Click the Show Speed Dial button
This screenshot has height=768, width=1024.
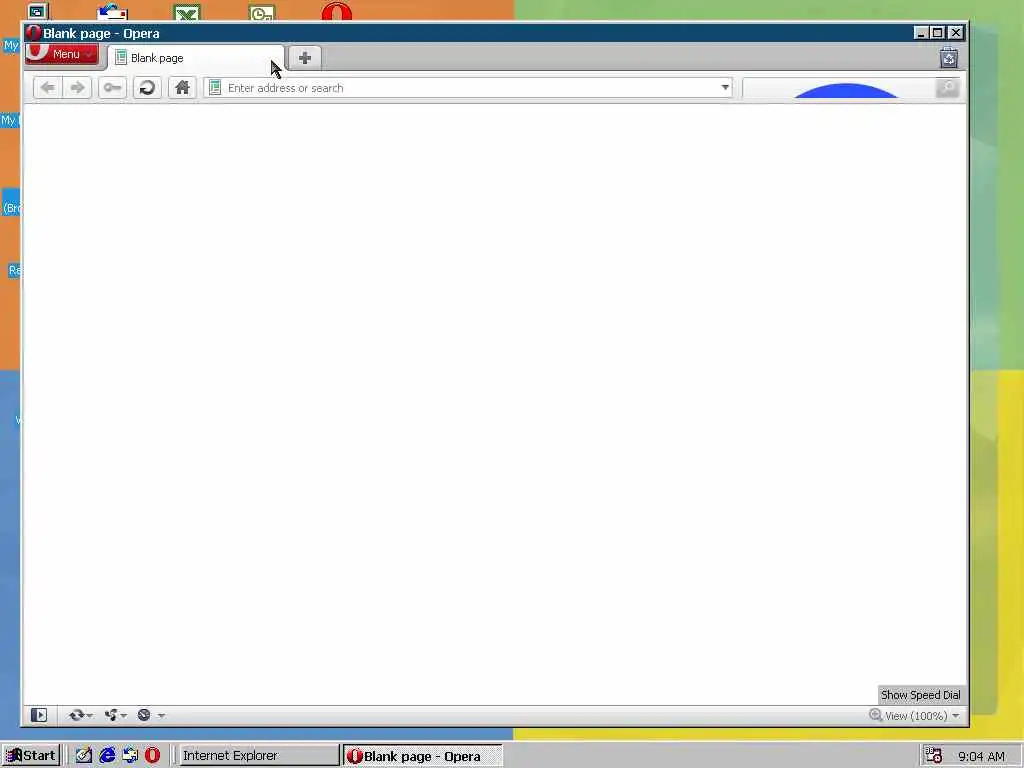(920, 695)
